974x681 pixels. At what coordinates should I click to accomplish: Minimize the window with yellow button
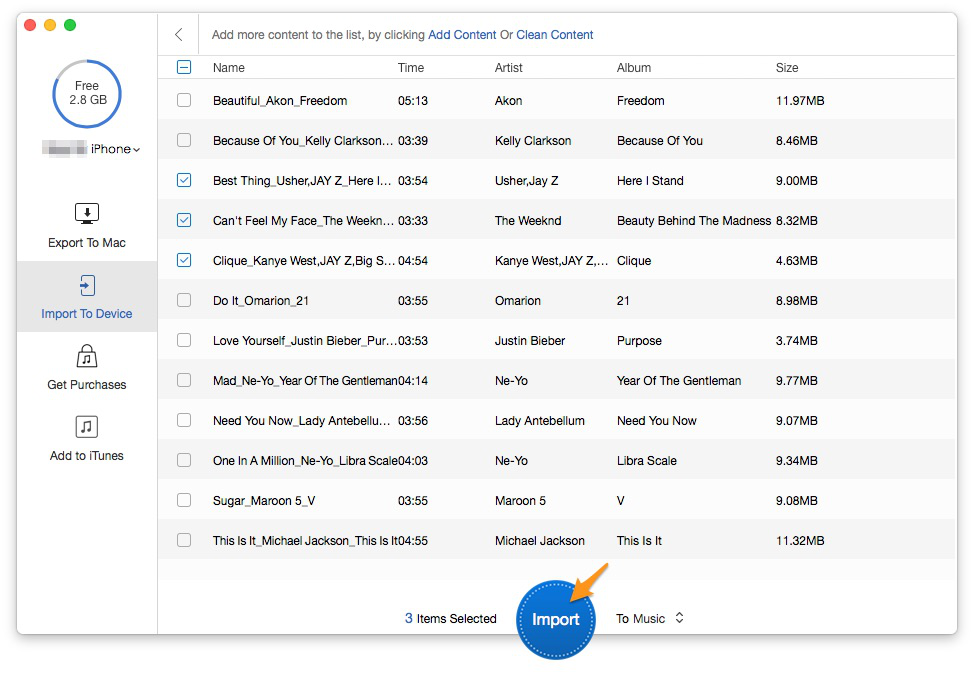click(x=50, y=25)
